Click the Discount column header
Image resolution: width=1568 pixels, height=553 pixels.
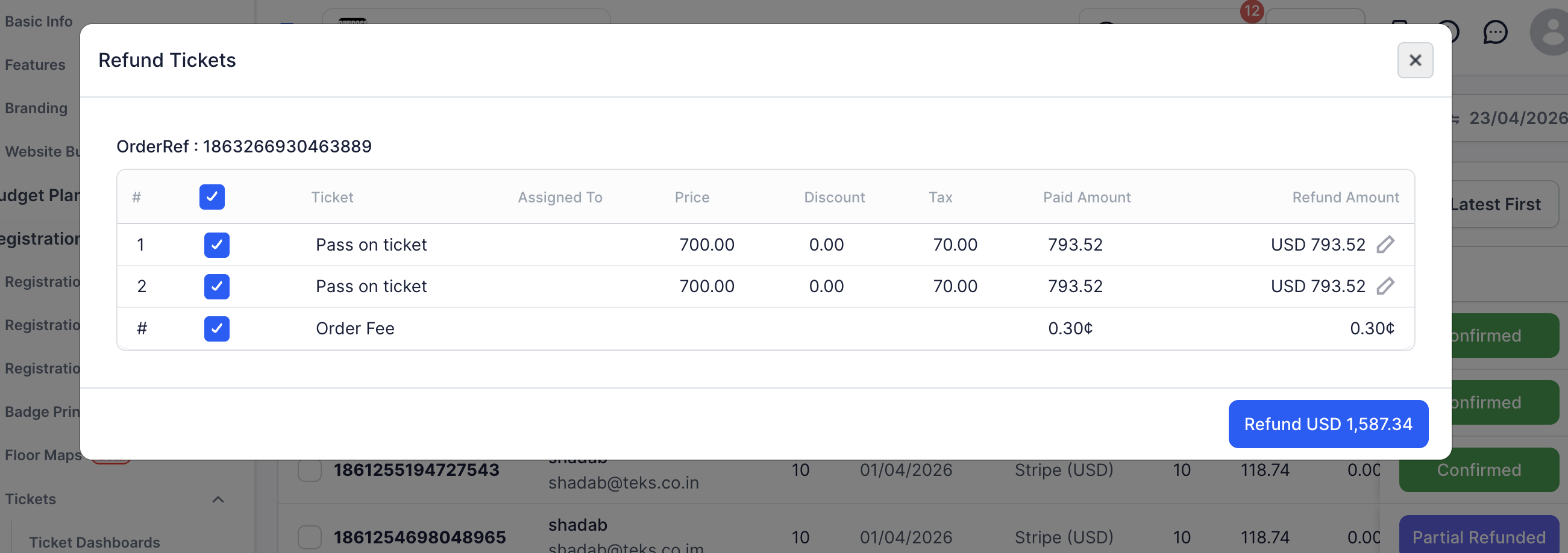click(x=834, y=197)
